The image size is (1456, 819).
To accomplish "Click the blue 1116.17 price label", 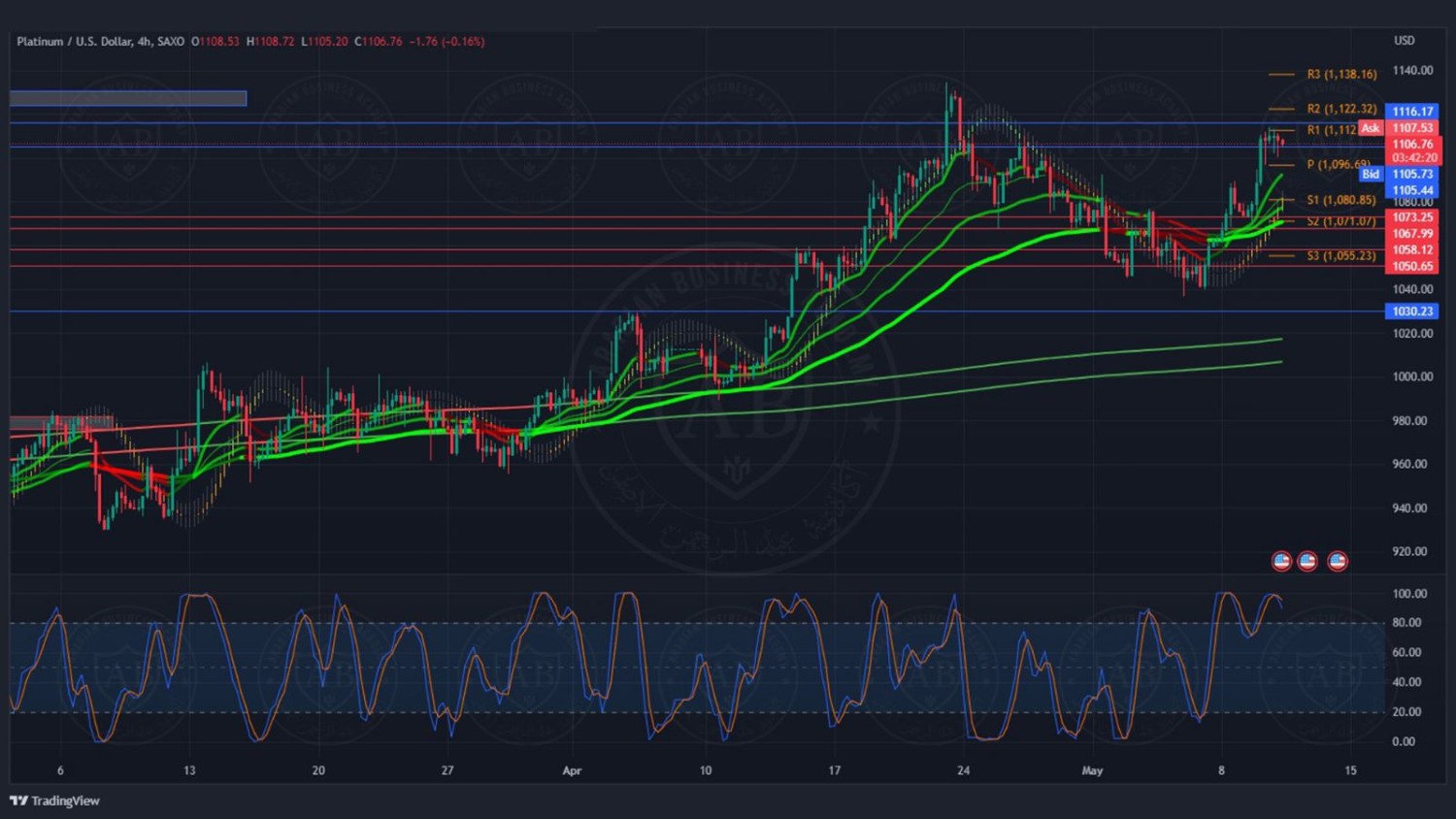I will tap(1412, 112).
